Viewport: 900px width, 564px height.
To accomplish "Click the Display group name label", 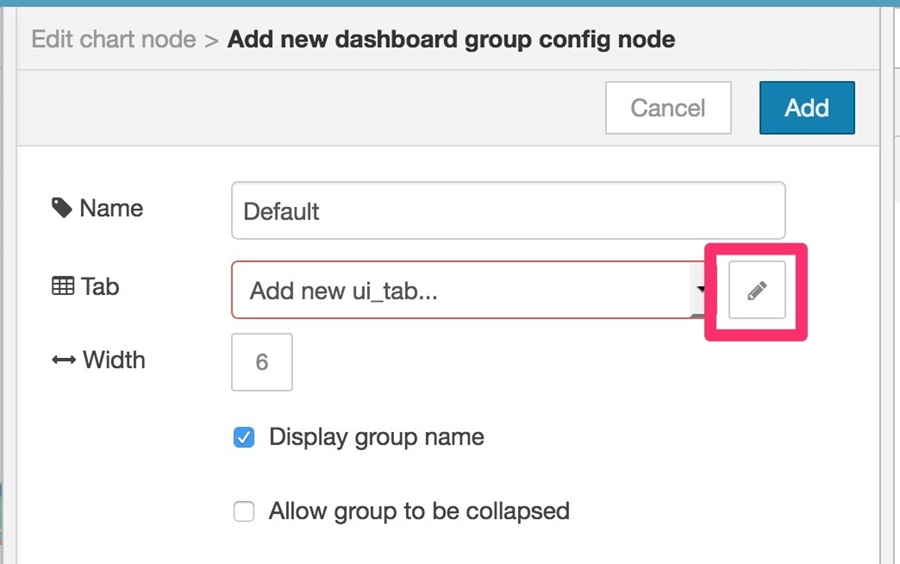I will 377,437.
